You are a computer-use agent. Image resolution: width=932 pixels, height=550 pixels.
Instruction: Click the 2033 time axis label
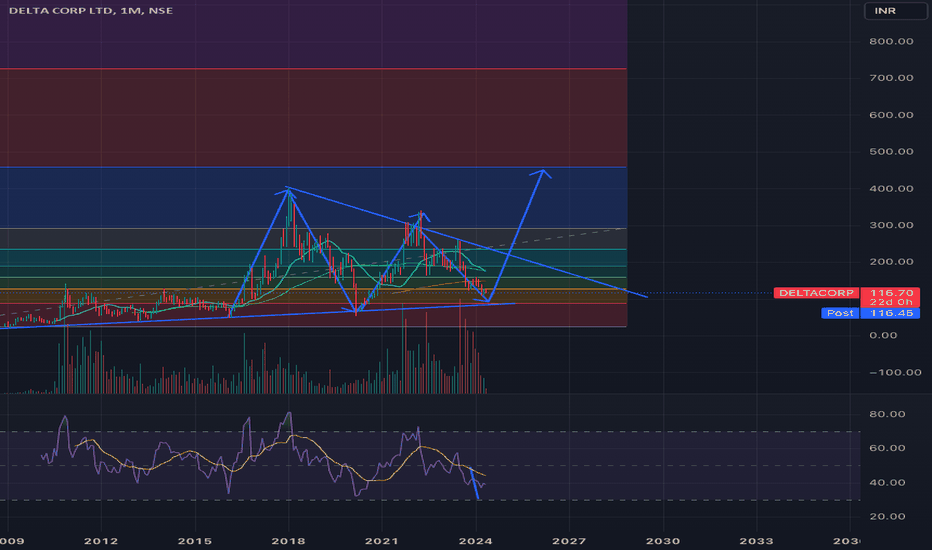(x=756, y=541)
